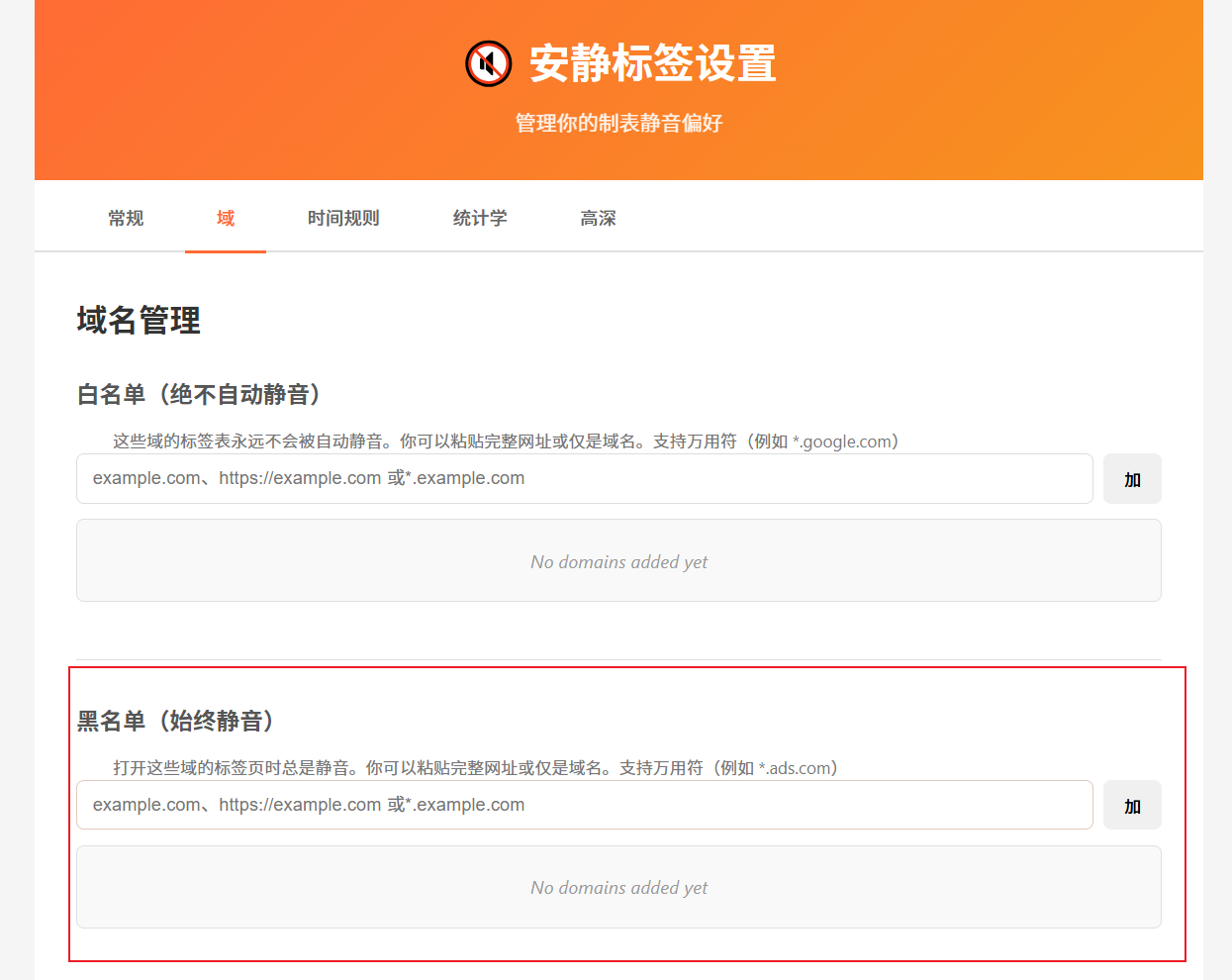
Task: Click the blacklist "No domains added yet" text
Action: click(619, 888)
